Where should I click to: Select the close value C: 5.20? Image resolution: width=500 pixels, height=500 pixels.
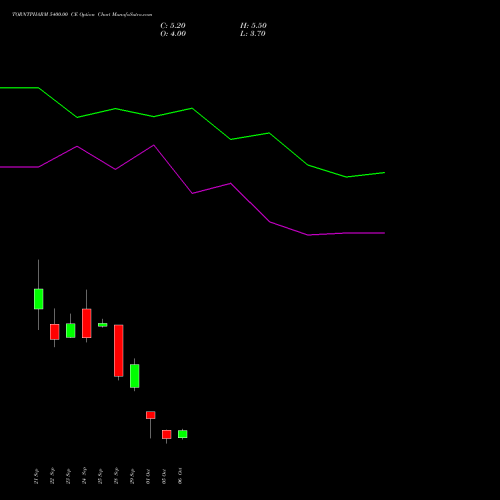(x=173, y=26)
